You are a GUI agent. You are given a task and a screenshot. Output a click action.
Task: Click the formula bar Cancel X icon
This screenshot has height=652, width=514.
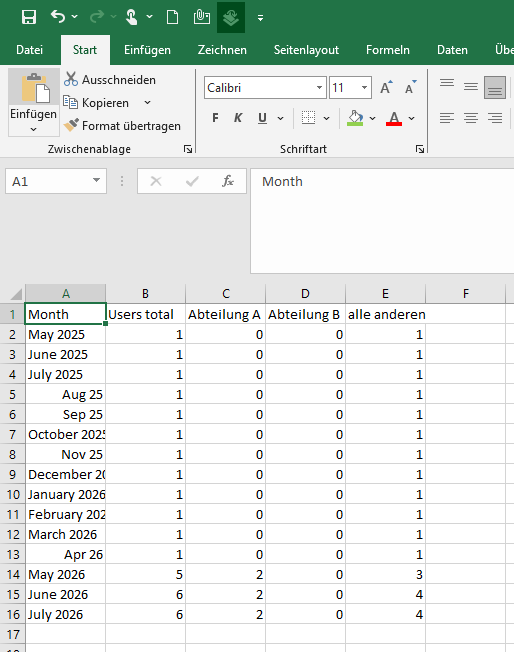pos(156,181)
